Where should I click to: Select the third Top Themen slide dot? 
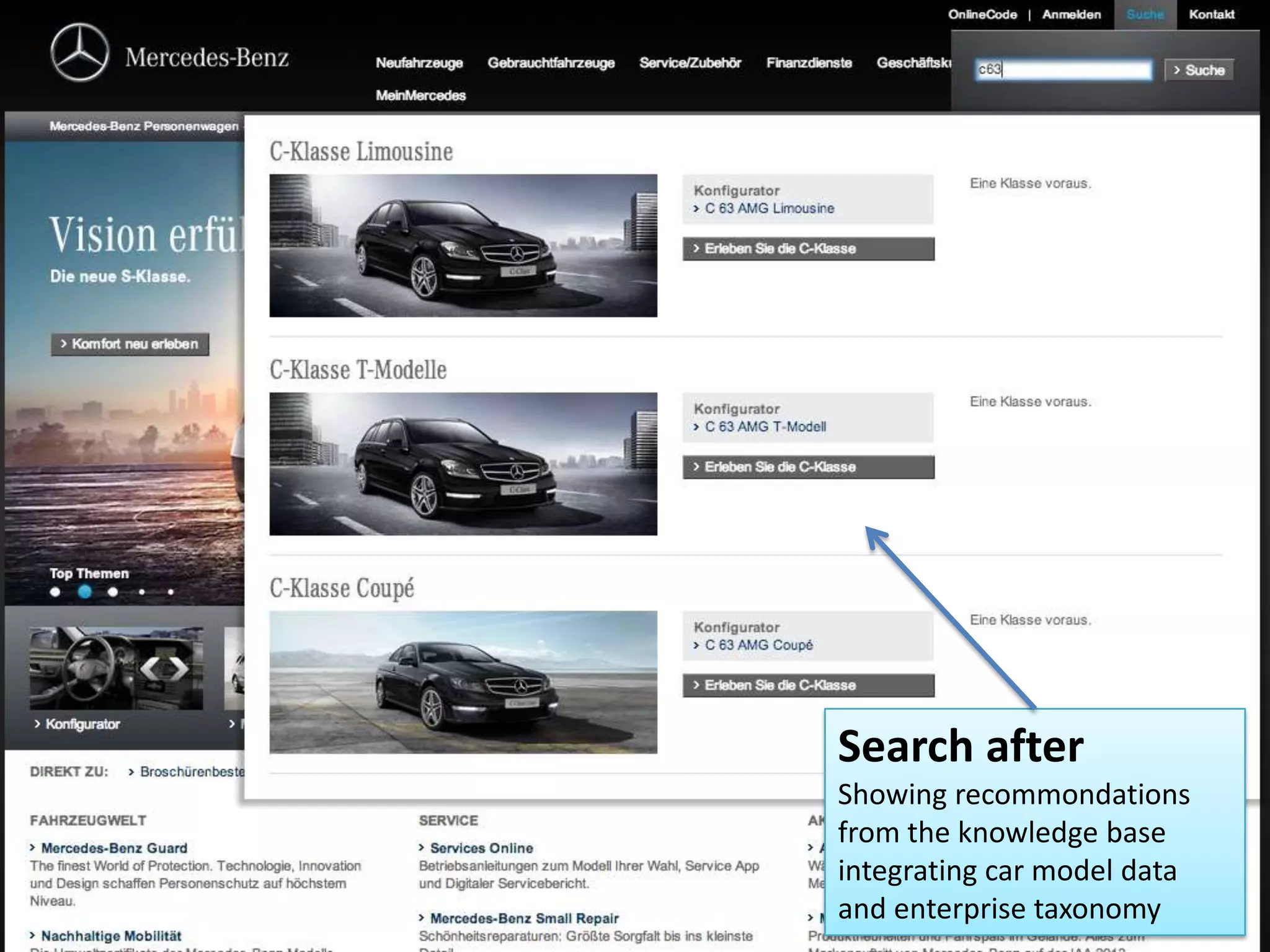pos(113,592)
